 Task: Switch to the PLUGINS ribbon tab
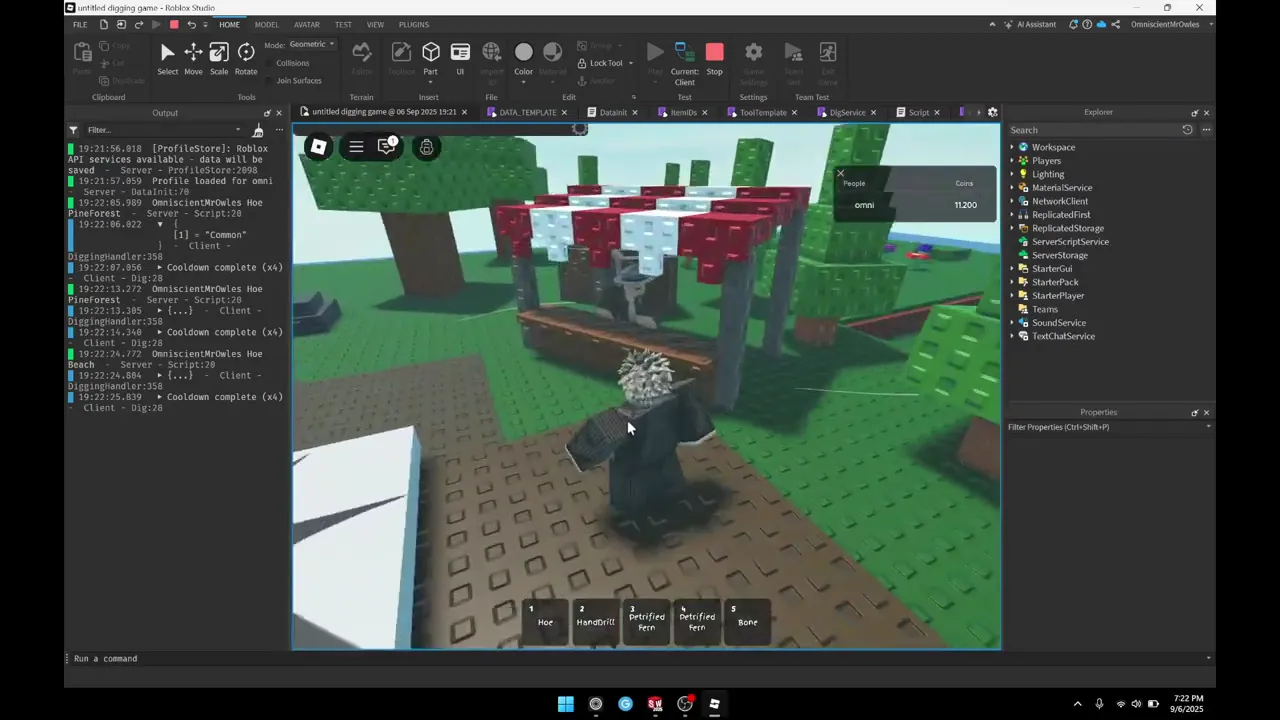point(414,24)
